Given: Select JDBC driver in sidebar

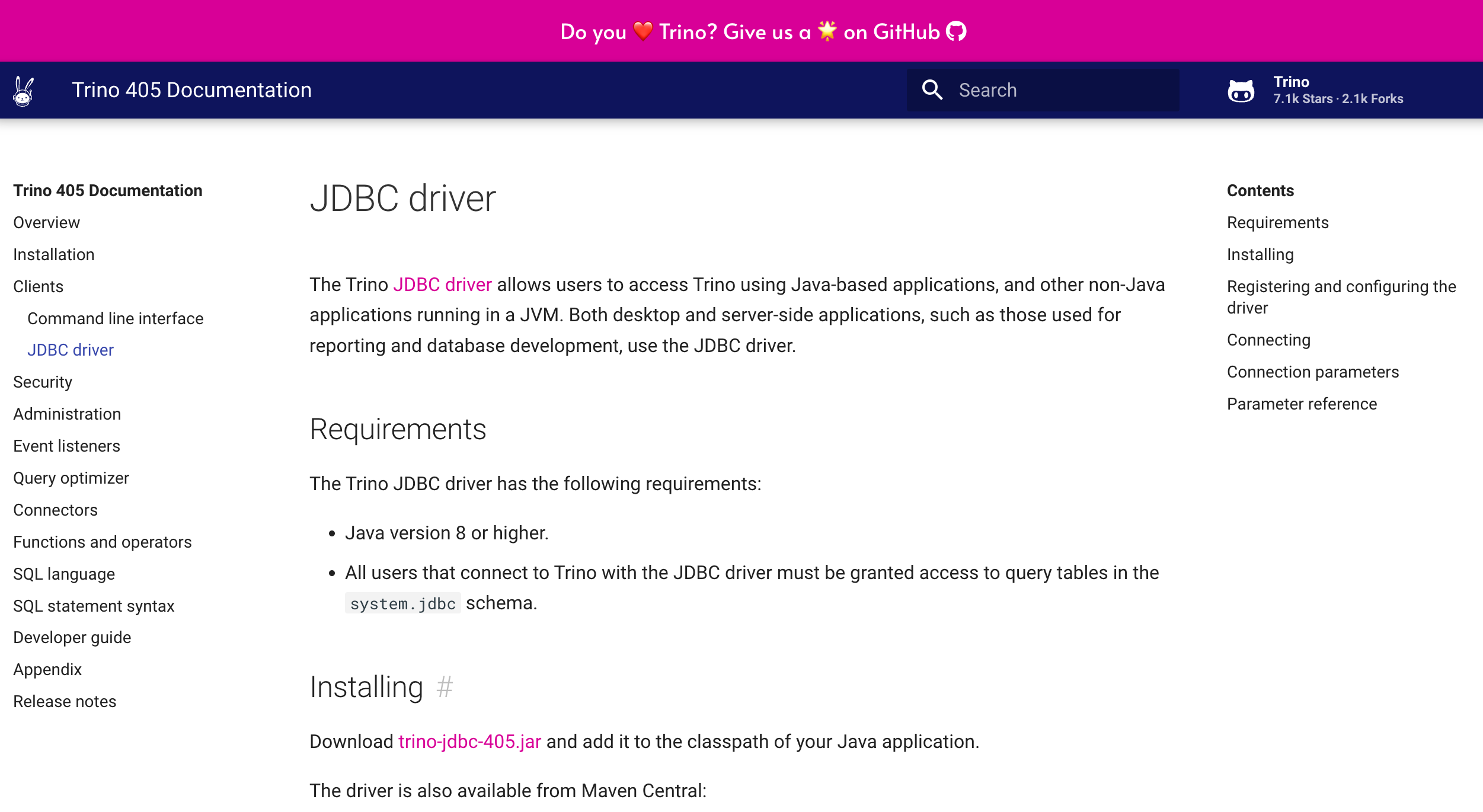Looking at the screenshot, I should click(71, 350).
